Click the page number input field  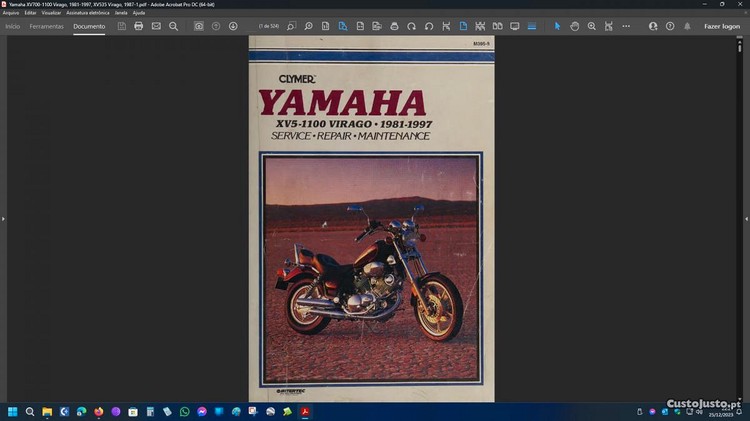point(268,26)
